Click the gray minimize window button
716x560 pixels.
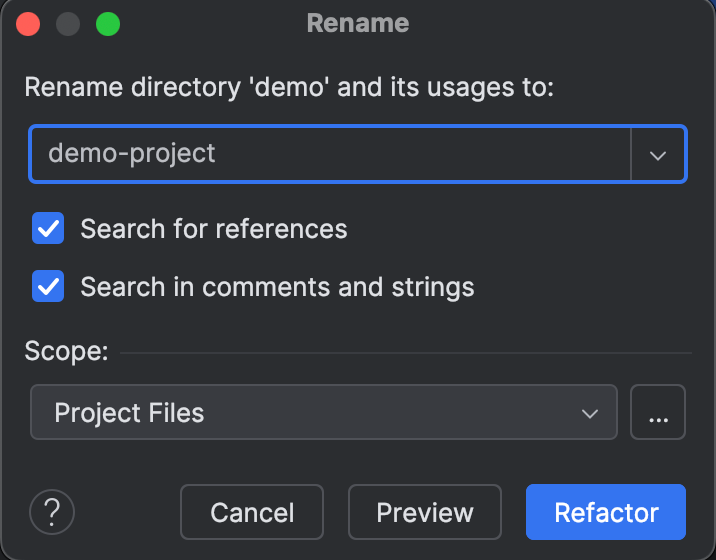click(x=68, y=24)
